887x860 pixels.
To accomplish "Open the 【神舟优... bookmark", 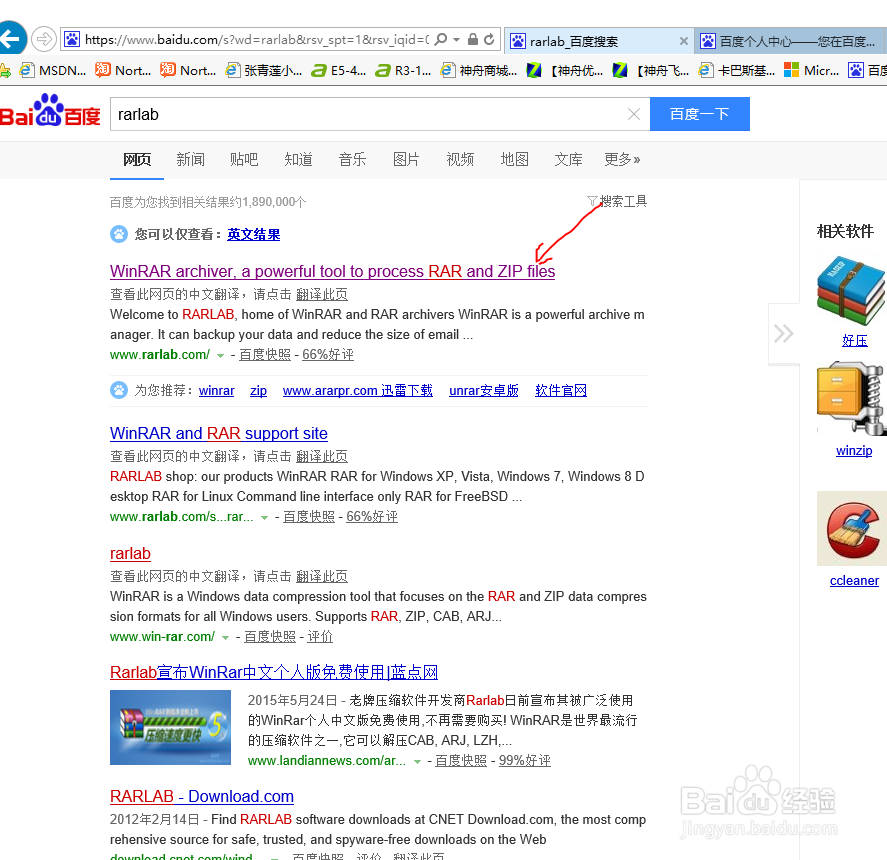I will (565, 70).
